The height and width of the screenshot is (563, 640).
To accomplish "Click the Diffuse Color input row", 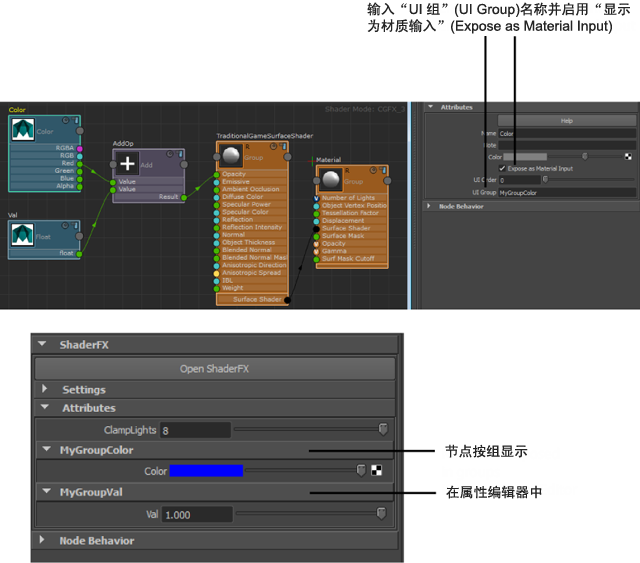I will click(x=251, y=197).
